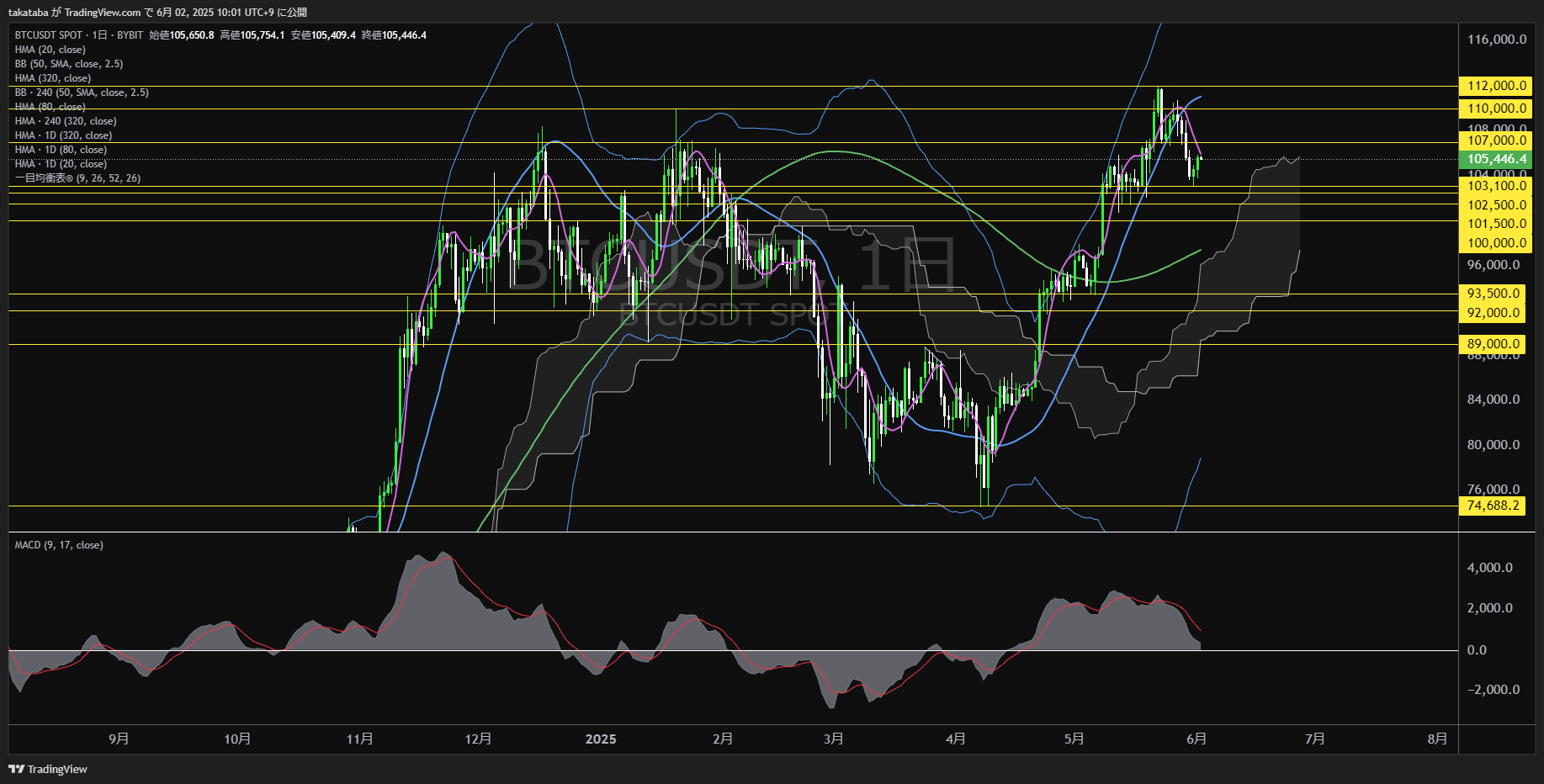
Task: Click the MACD −2,000.0 axis value
Action: pos(1494,690)
